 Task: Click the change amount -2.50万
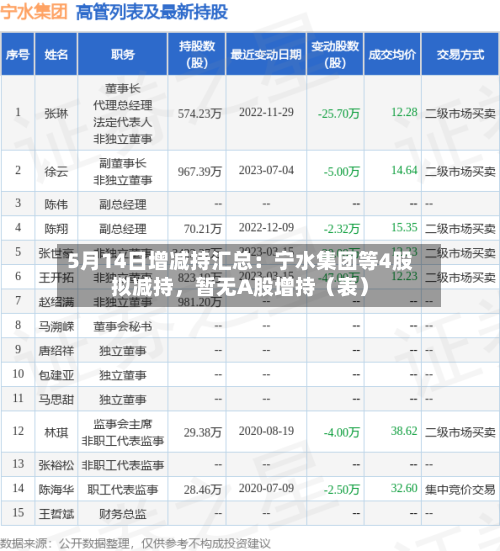pos(342,490)
